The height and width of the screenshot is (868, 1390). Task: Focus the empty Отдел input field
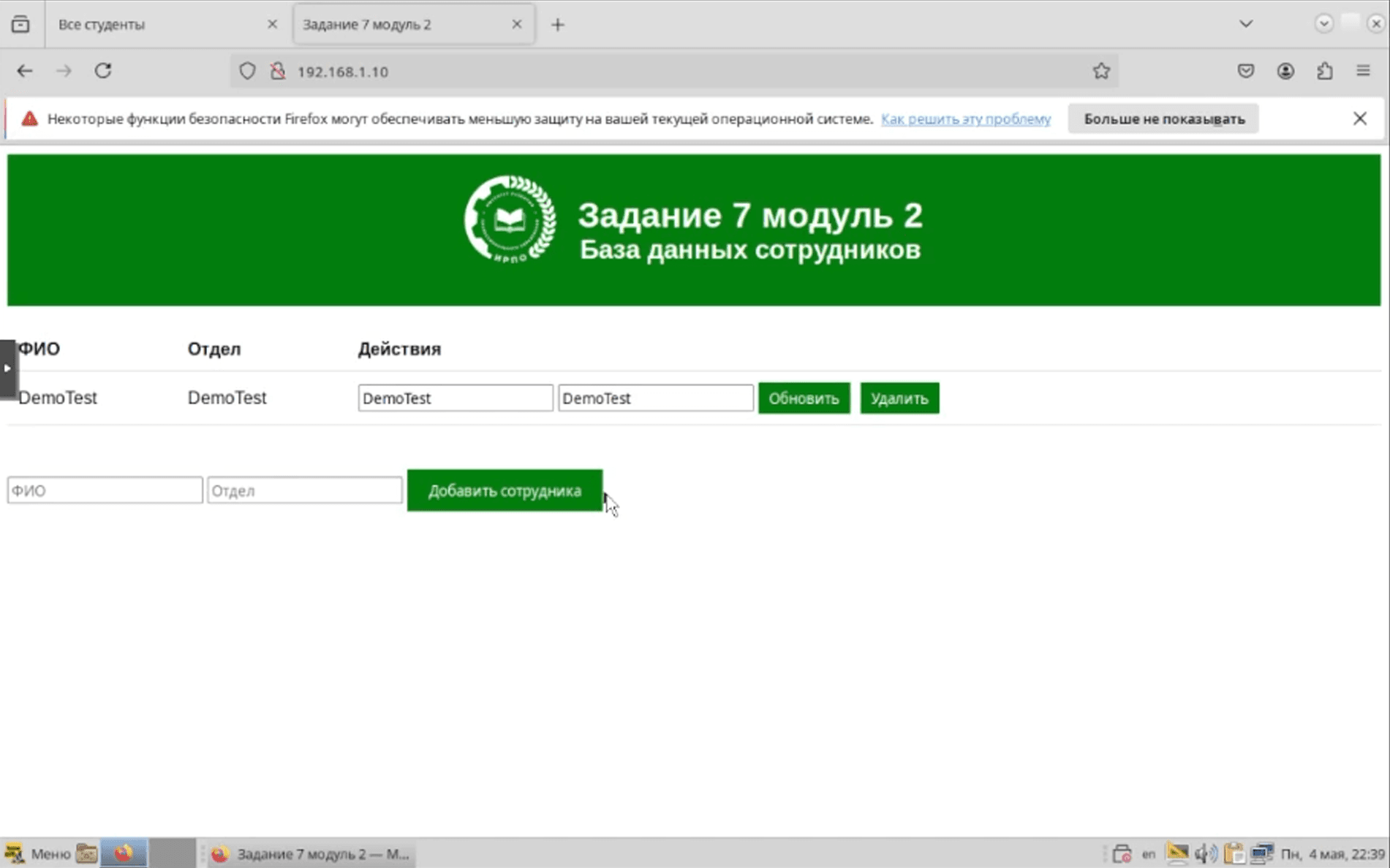(x=305, y=490)
